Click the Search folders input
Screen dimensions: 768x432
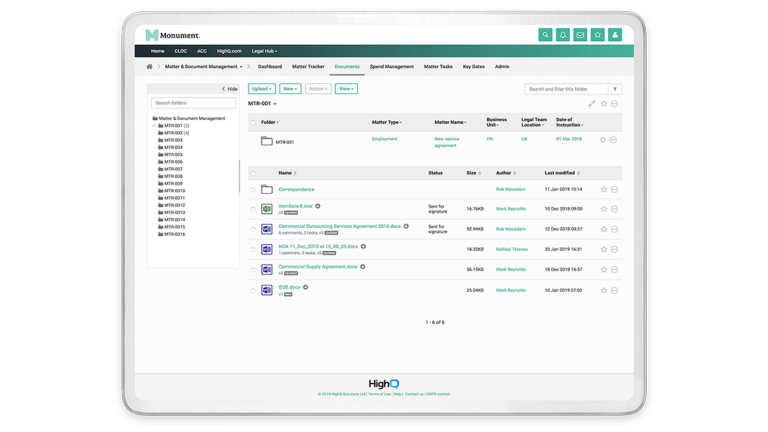[193, 103]
